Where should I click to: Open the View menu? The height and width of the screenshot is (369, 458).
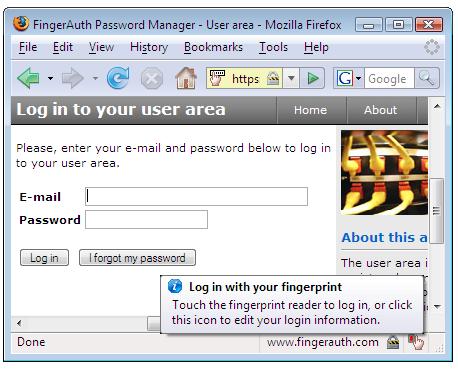[x=101, y=47]
